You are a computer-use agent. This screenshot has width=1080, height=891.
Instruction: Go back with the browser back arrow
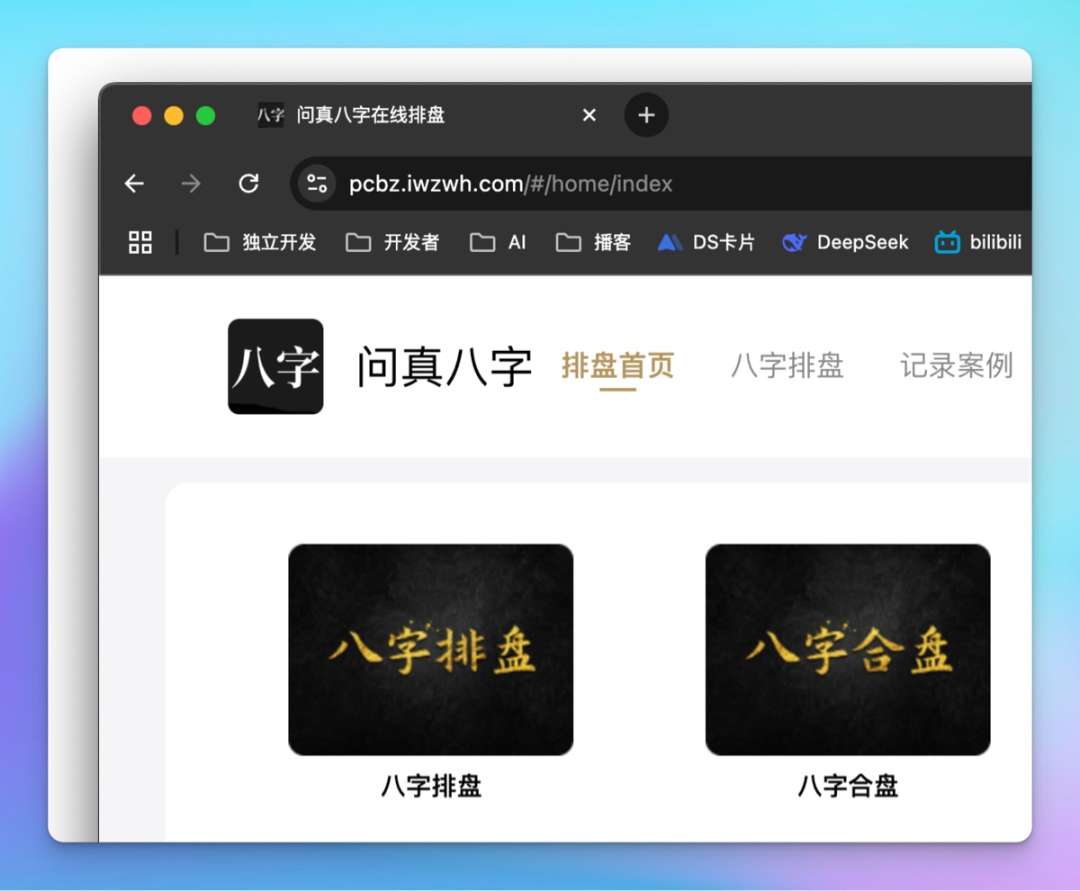point(134,184)
